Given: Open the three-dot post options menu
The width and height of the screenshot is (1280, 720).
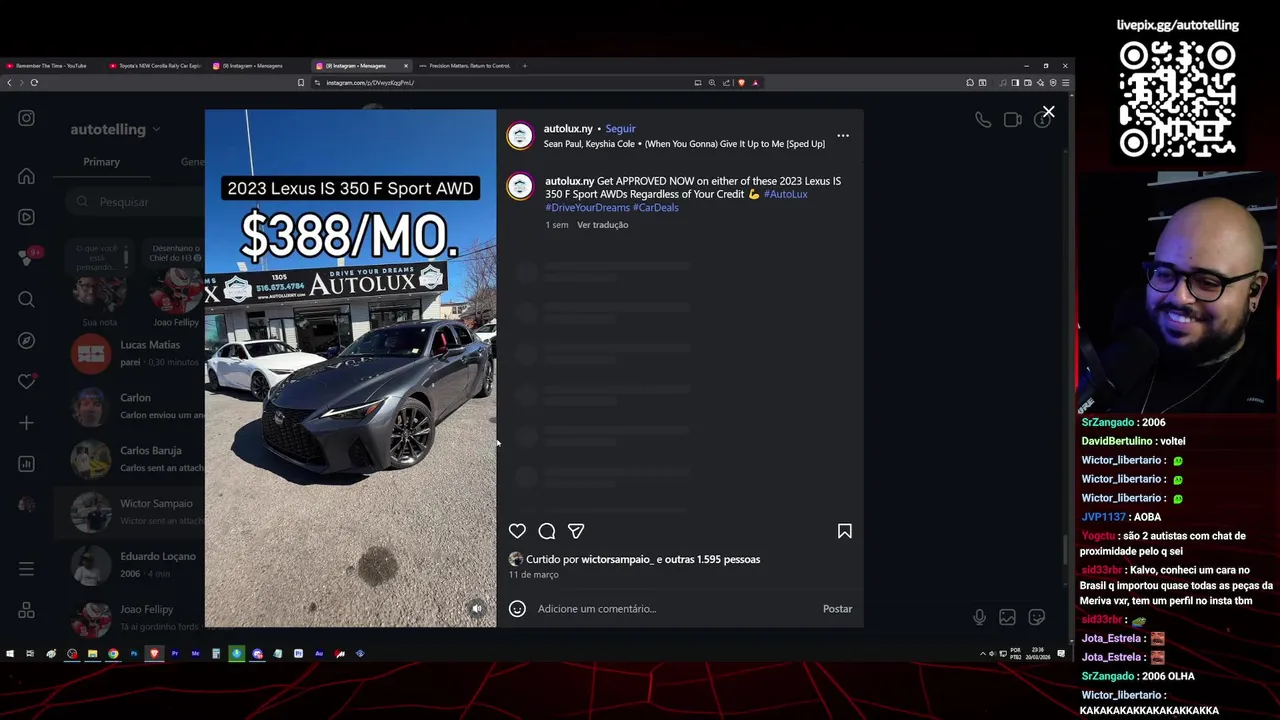Looking at the screenshot, I should click(x=843, y=136).
